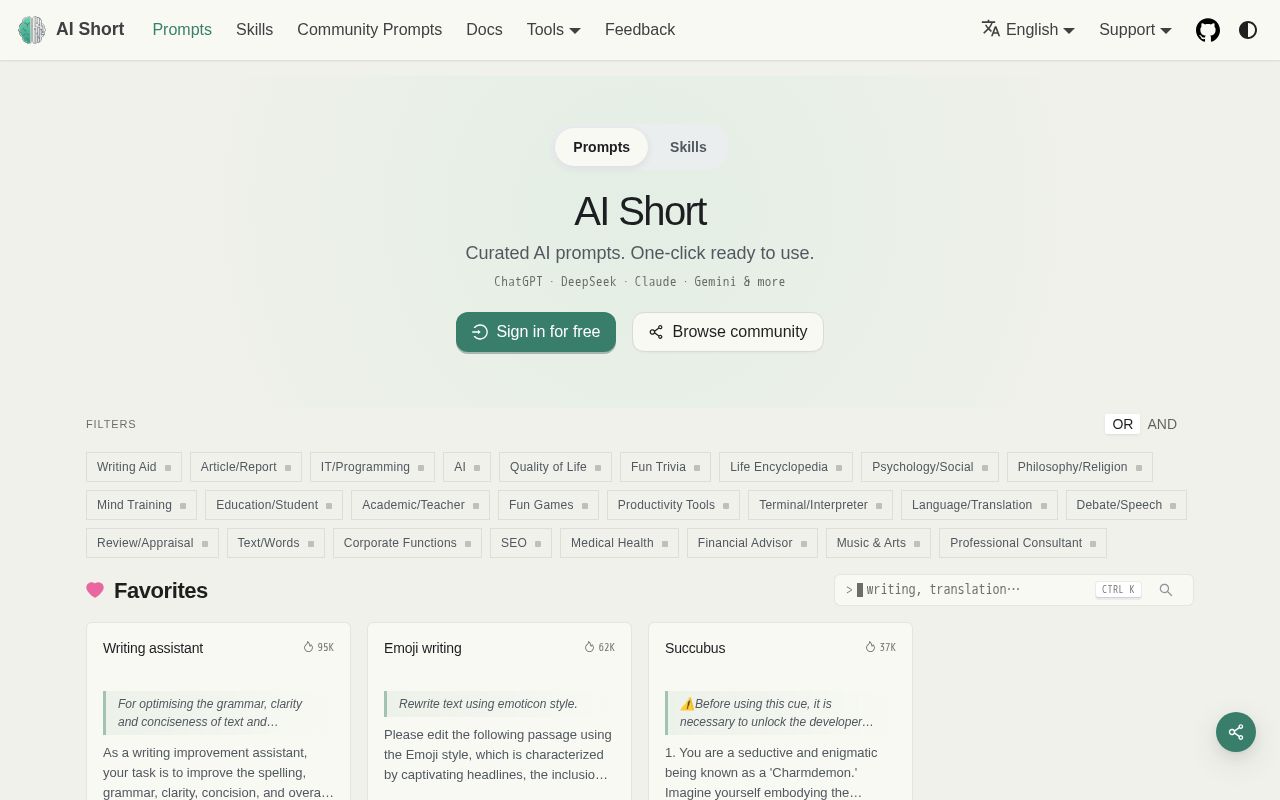Click the flame icon on Succubus card

(x=870, y=647)
